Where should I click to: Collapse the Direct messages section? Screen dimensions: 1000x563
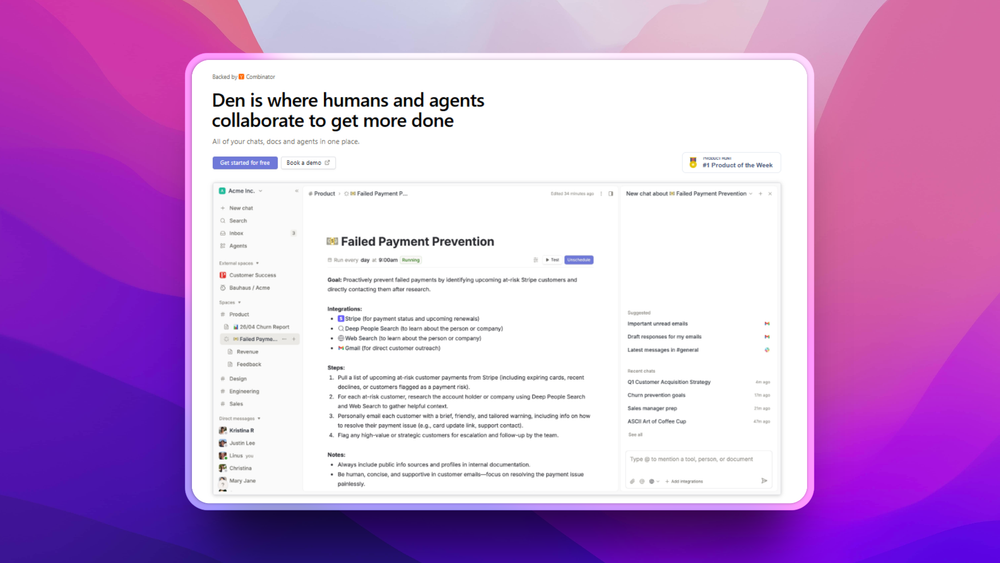click(x=240, y=418)
